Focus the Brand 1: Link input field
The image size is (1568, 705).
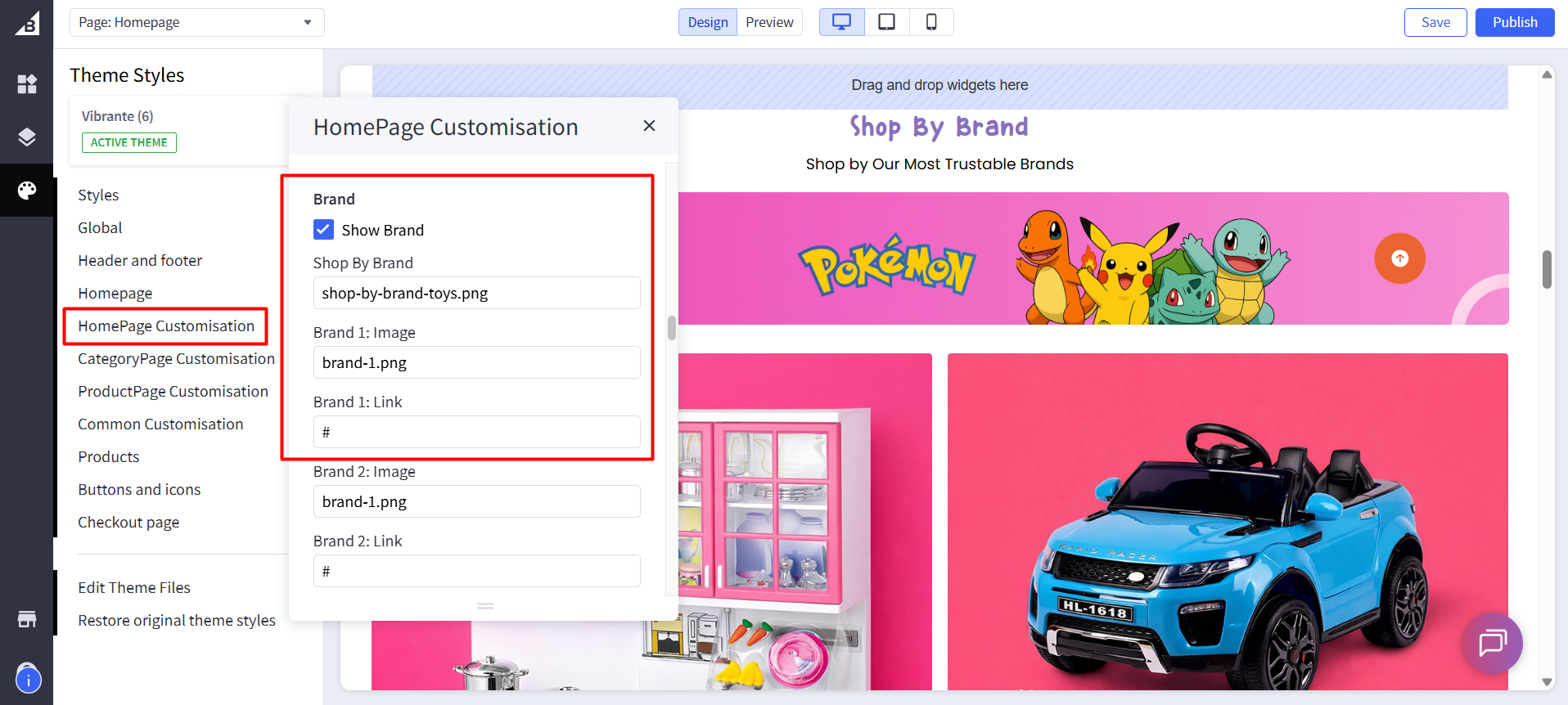pos(477,432)
